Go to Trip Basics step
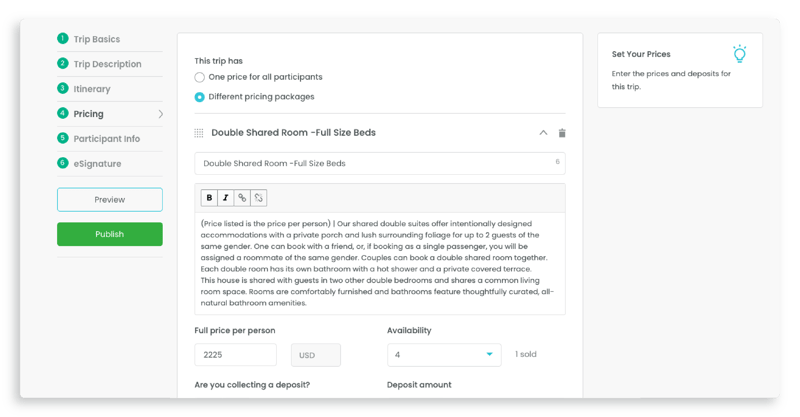The image size is (800, 417). (x=96, y=39)
